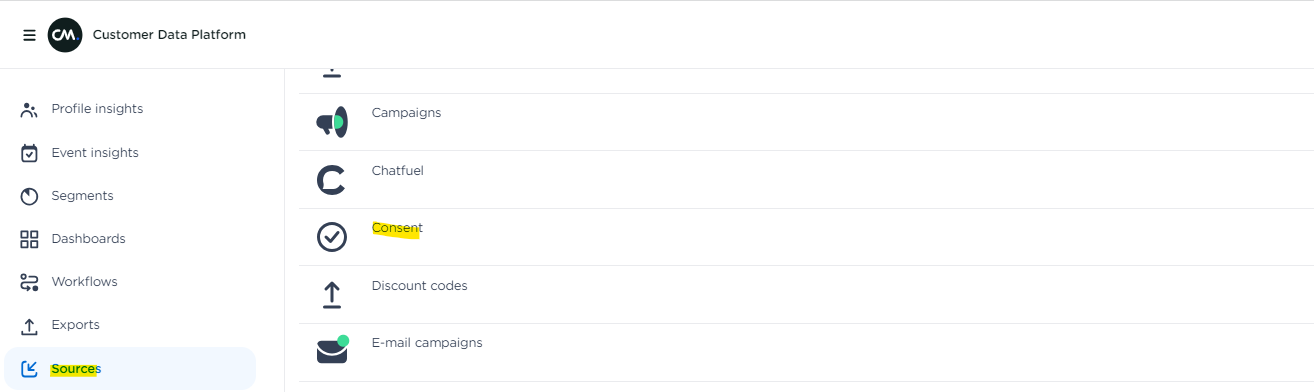The height and width of the screenshot is (392, 1314).
Task: Click the Exports upload icon
Action: (x=29, y=325)
